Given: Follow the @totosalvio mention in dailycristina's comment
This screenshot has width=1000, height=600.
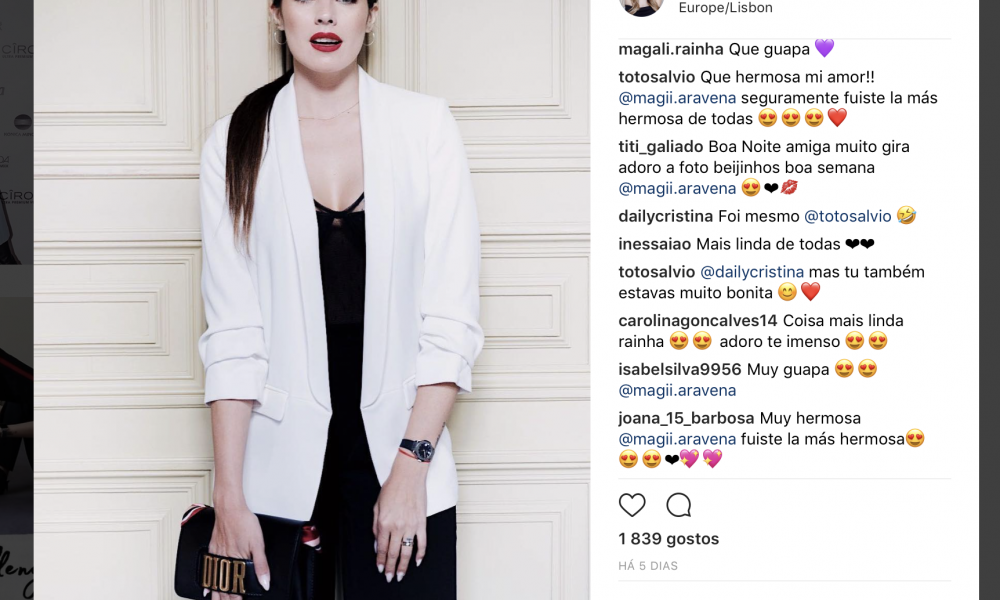Looking at the screenshot, I should pos(848,216).
